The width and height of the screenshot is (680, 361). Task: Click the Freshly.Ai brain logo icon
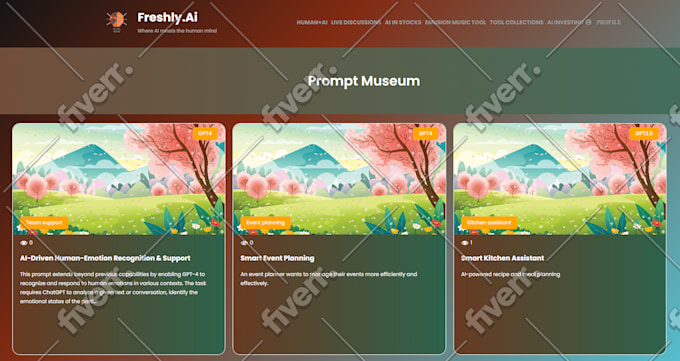116,21
